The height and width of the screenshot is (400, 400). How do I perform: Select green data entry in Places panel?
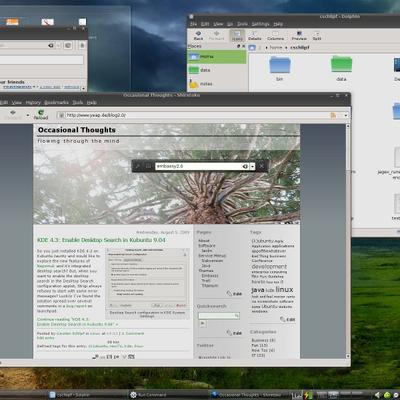[x=217, y=70]
